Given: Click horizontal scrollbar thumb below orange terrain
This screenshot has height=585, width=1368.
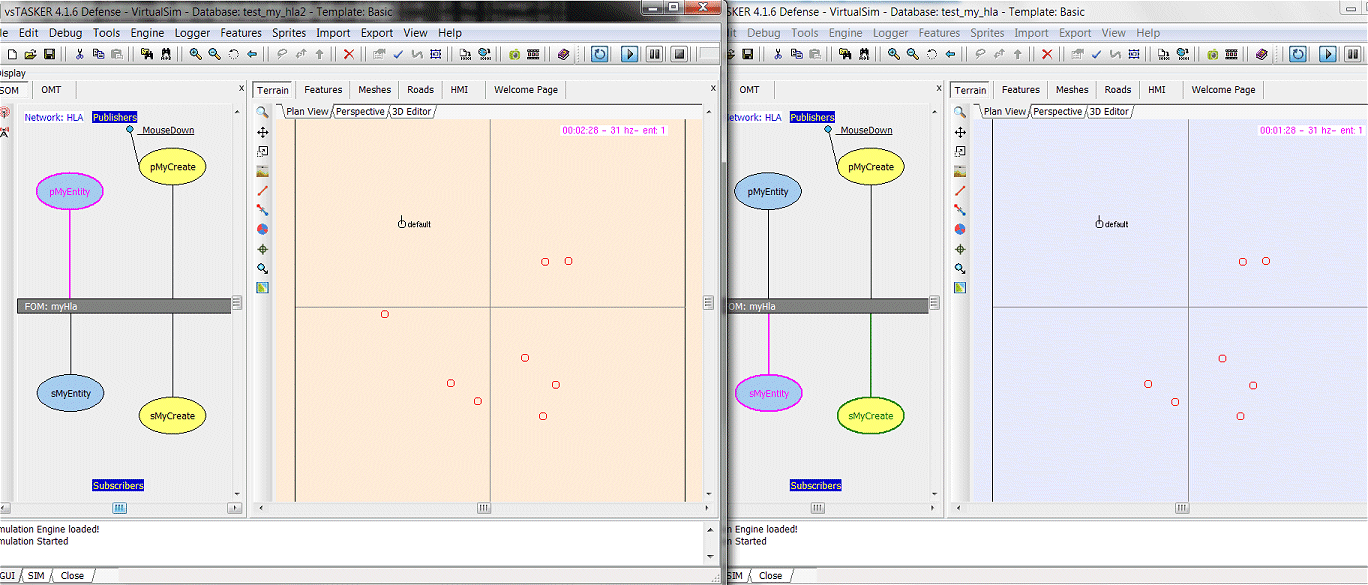Looking at the screenshot, I should [483, 508].
